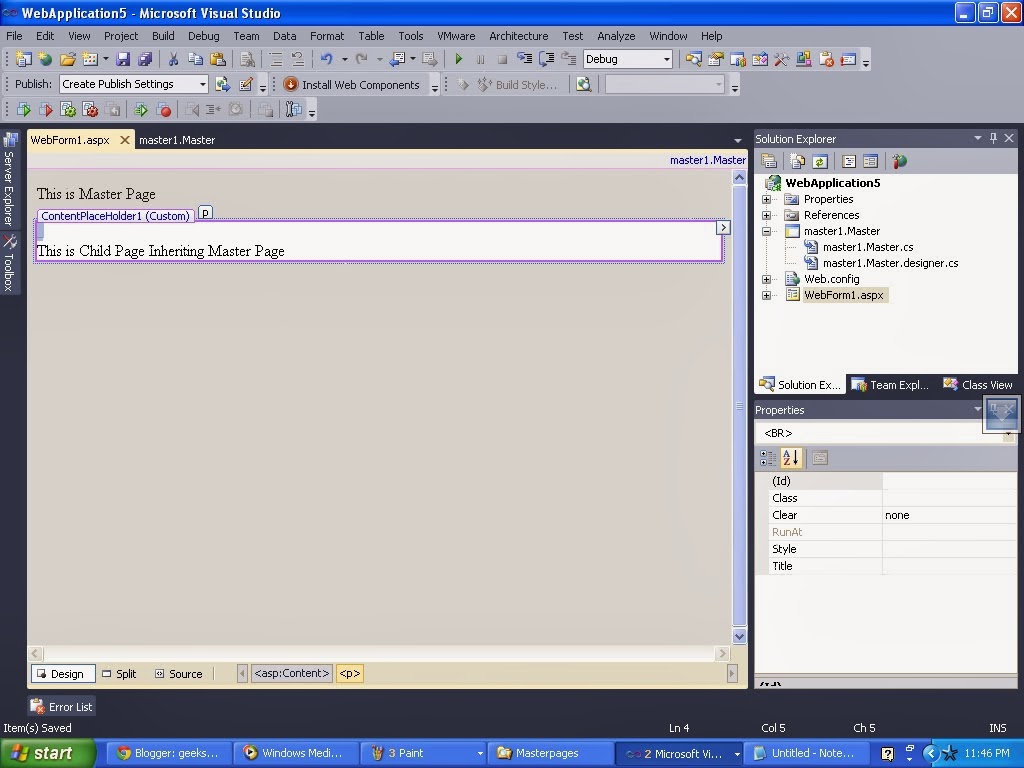Open the ContentPlaceHolder smart tag arrow
The image size is (1024, 768).
(x=723, y=227)
